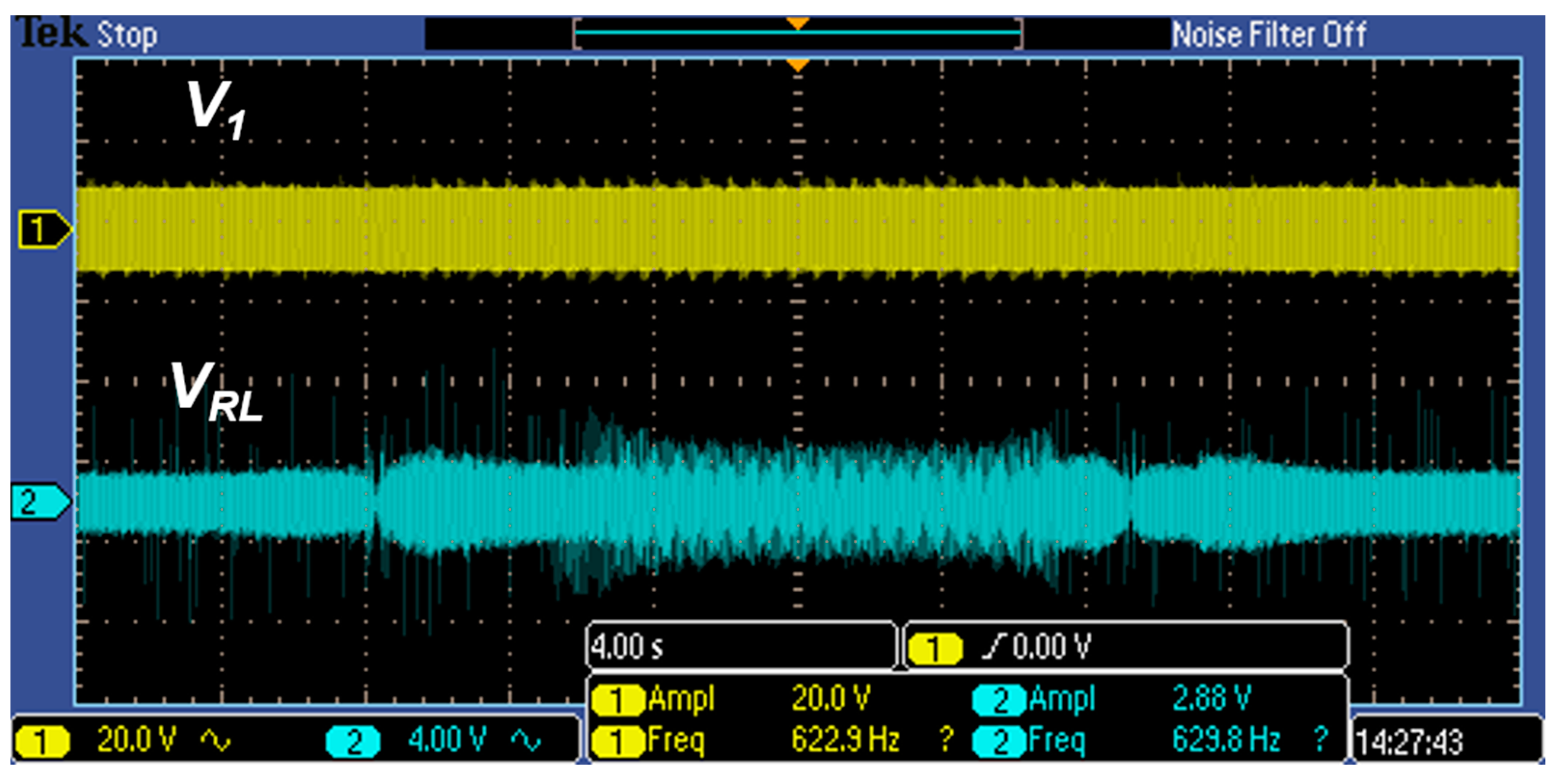1560x784 pixels.
Task: Click the 4.00 s timebase readout
Action: coord(627,647)
